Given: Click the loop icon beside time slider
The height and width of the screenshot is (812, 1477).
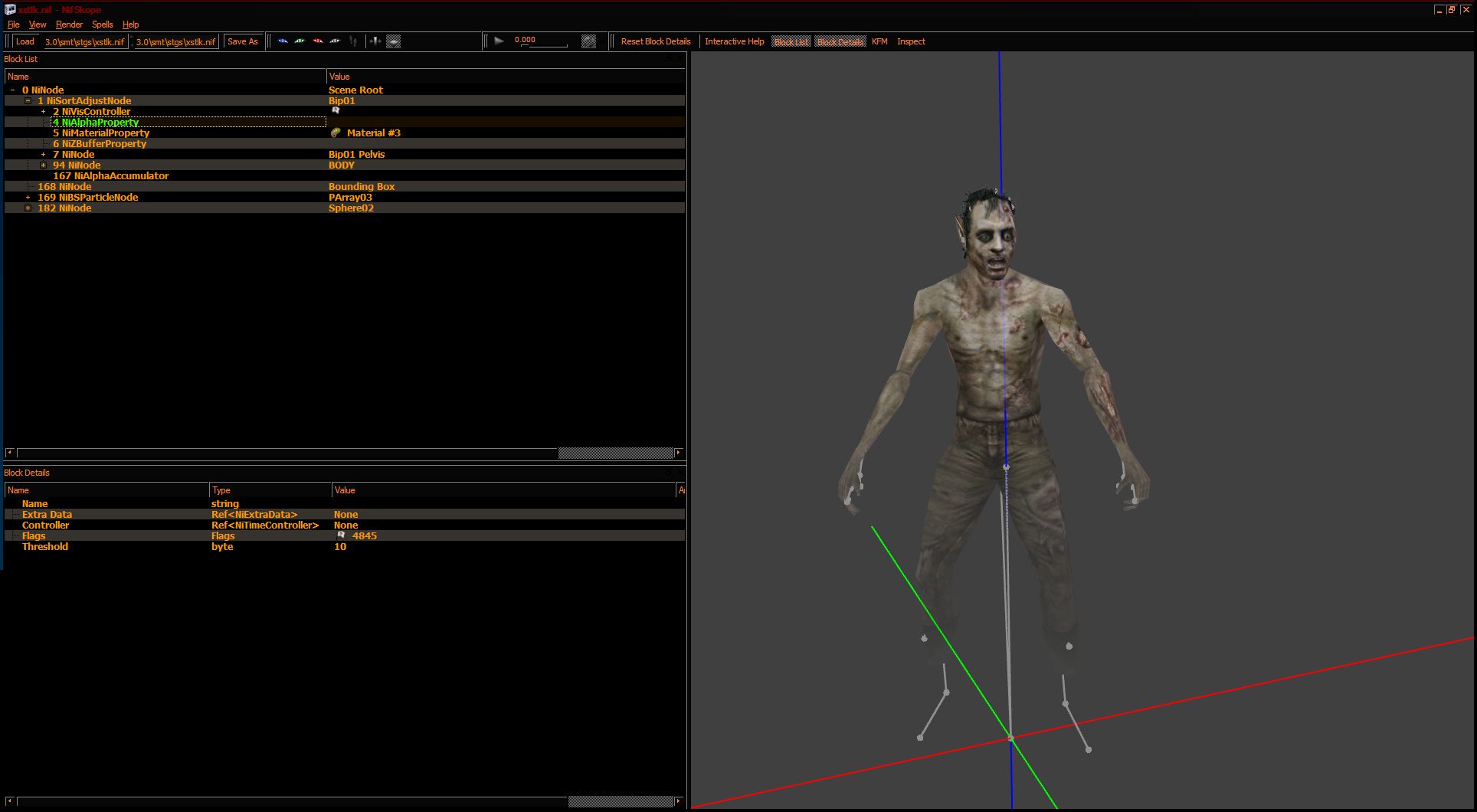Looking at the screenshot, I should (588, 41).
